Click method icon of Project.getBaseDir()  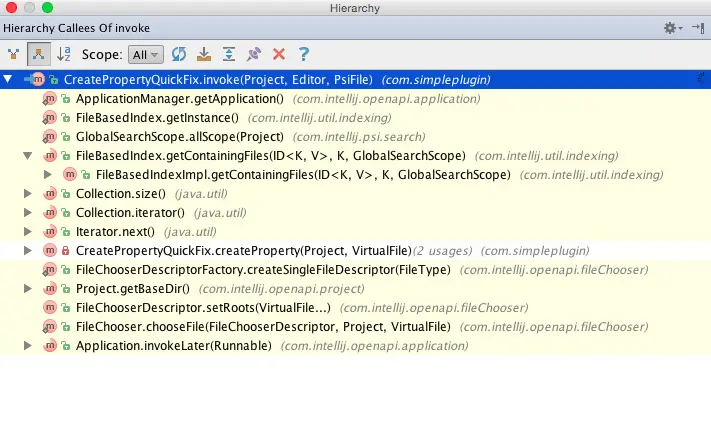(x=49, y=288)
